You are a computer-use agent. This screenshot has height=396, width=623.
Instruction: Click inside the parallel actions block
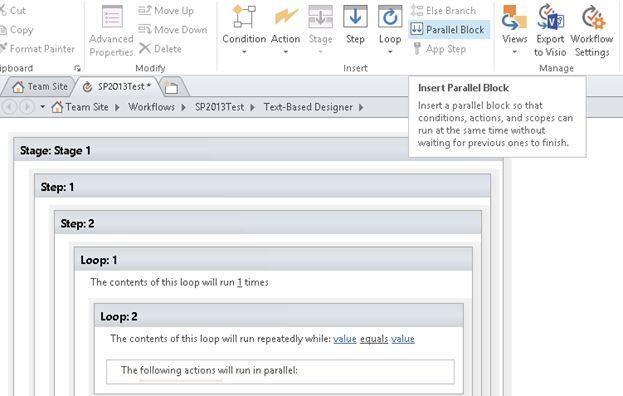[x=280, y=372]
